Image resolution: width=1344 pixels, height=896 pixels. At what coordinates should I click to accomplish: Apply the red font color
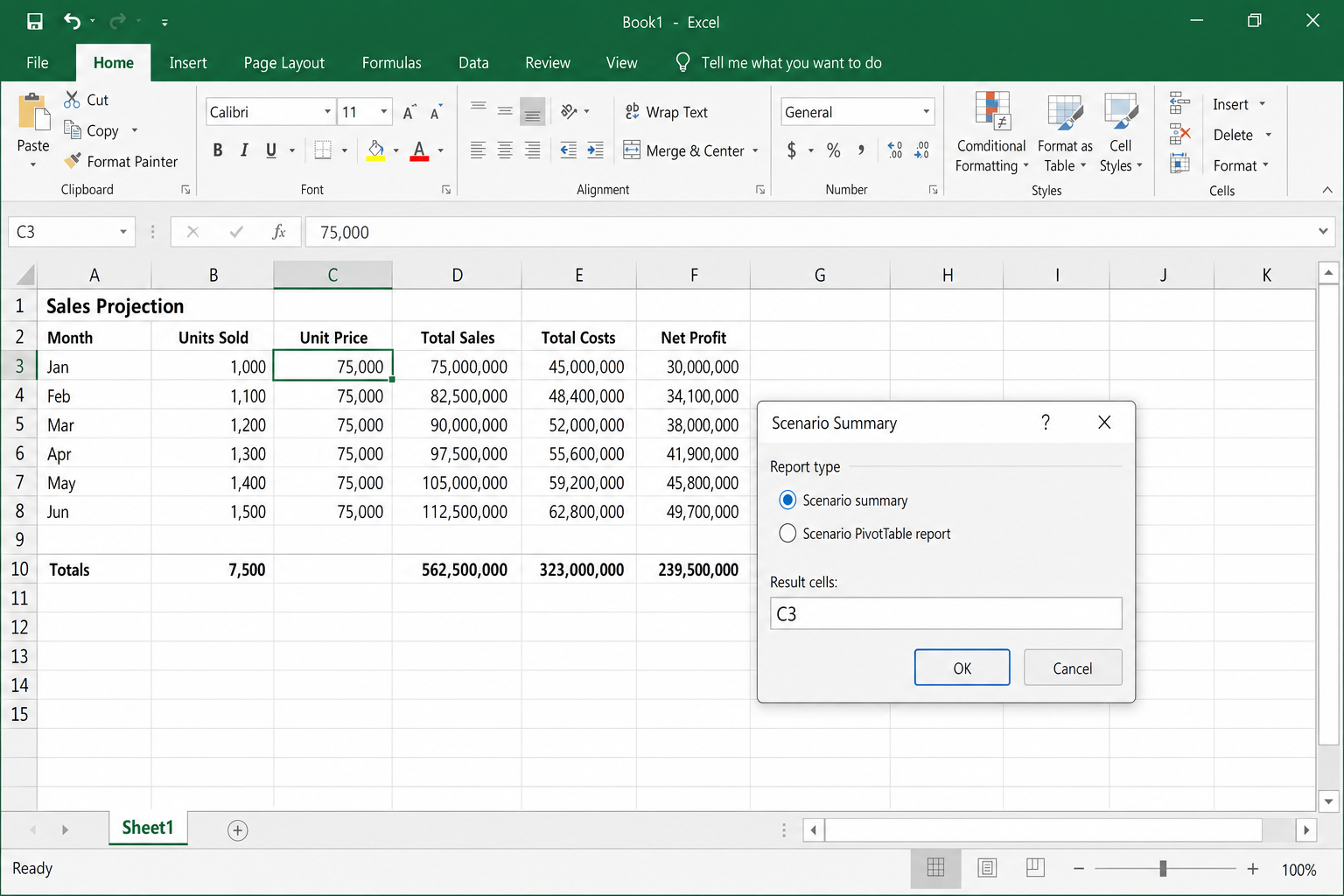pyautogui.click(x=420, y=150)
